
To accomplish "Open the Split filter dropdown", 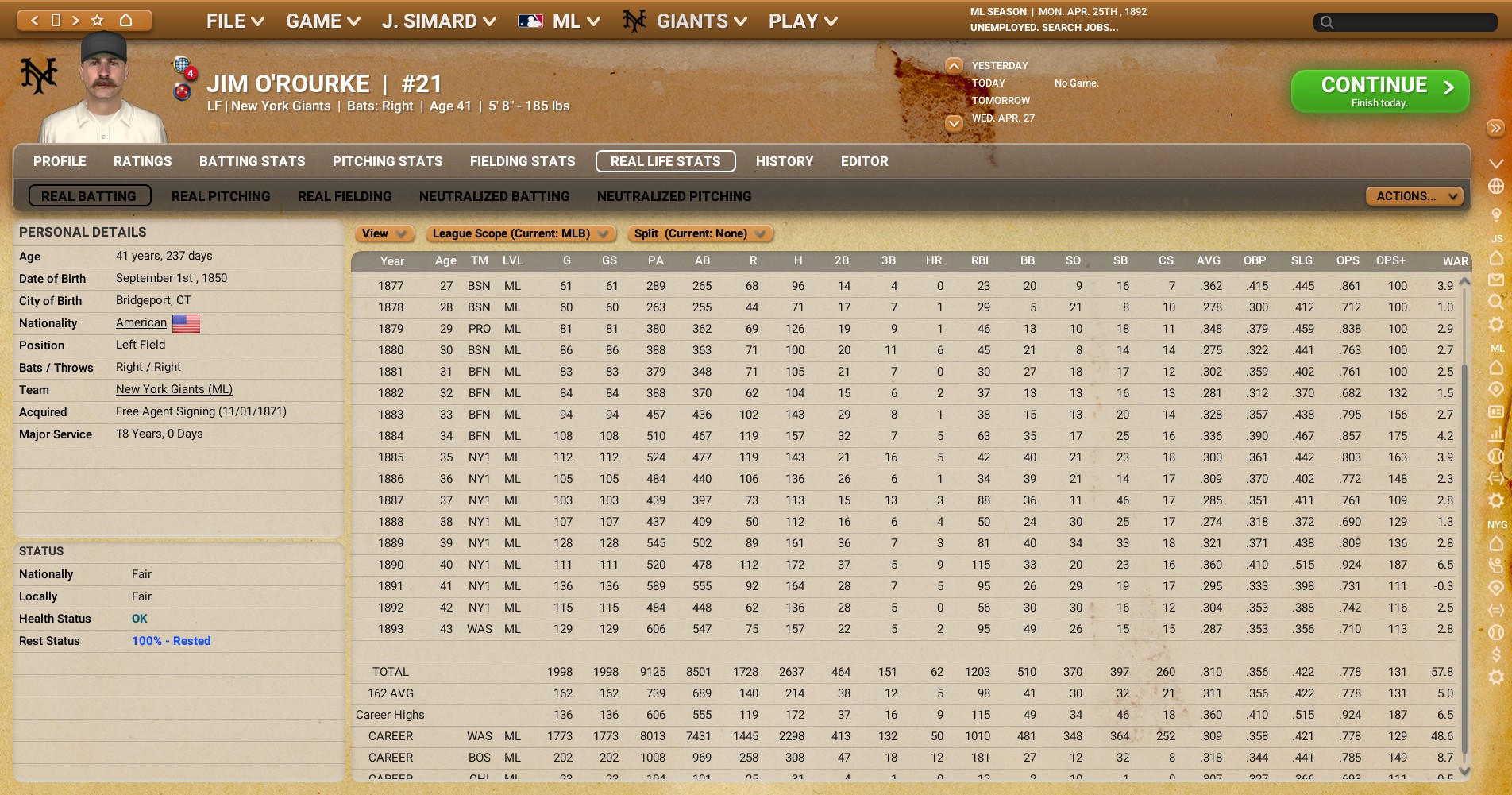I will [700, 233].
